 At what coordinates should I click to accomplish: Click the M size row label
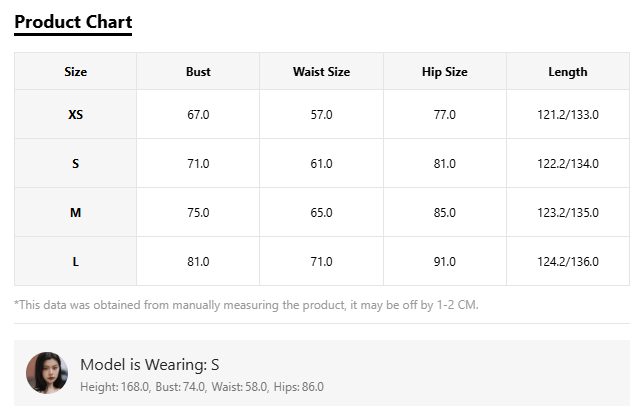(x=76, y=213)
